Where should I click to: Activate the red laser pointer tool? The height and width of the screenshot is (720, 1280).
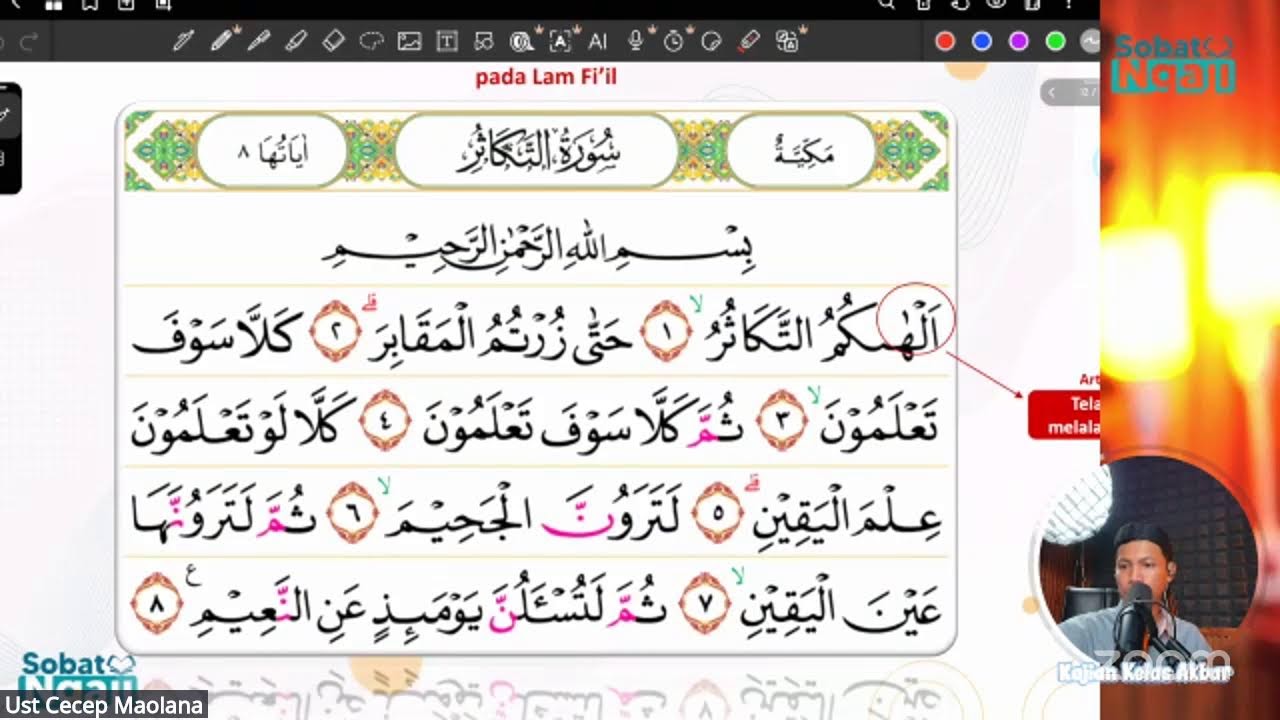748,41
